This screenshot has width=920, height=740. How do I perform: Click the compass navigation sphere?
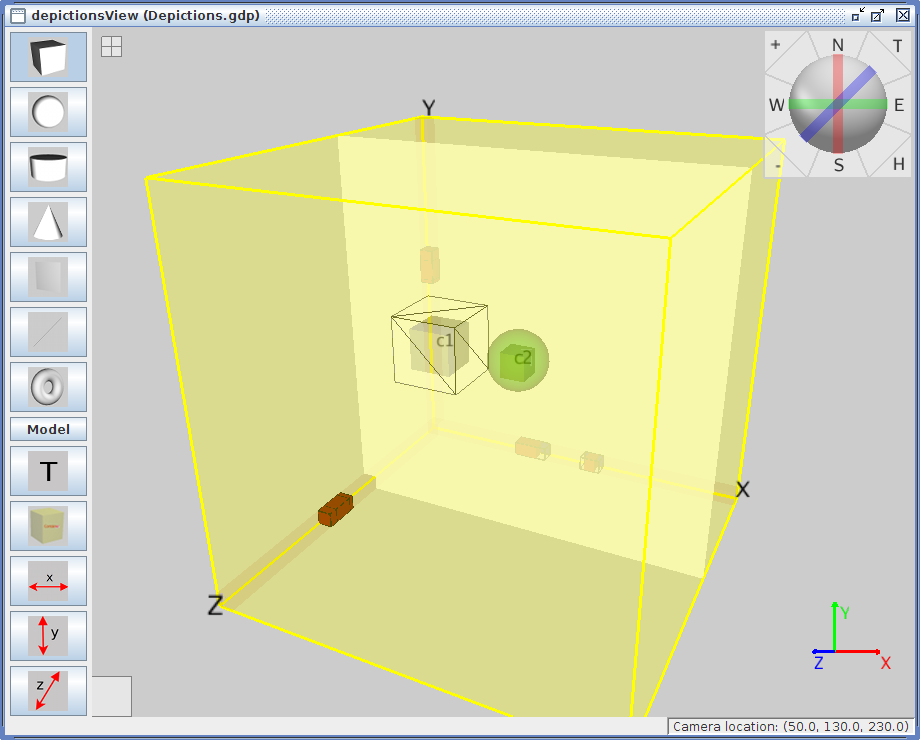pos(838,104)
